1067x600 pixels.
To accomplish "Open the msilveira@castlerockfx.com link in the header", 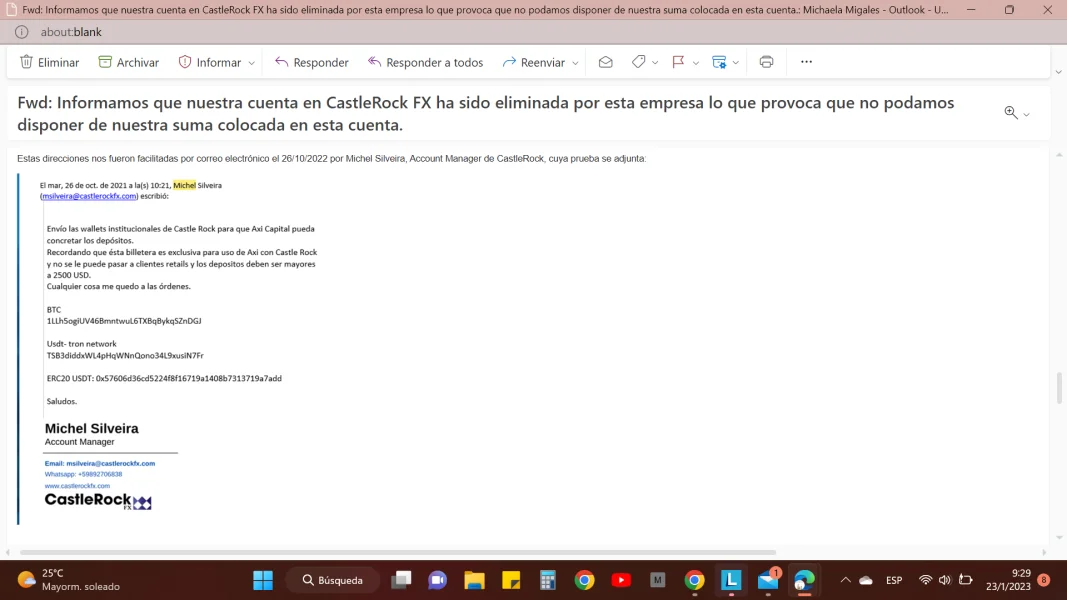I will pos(89,196).
